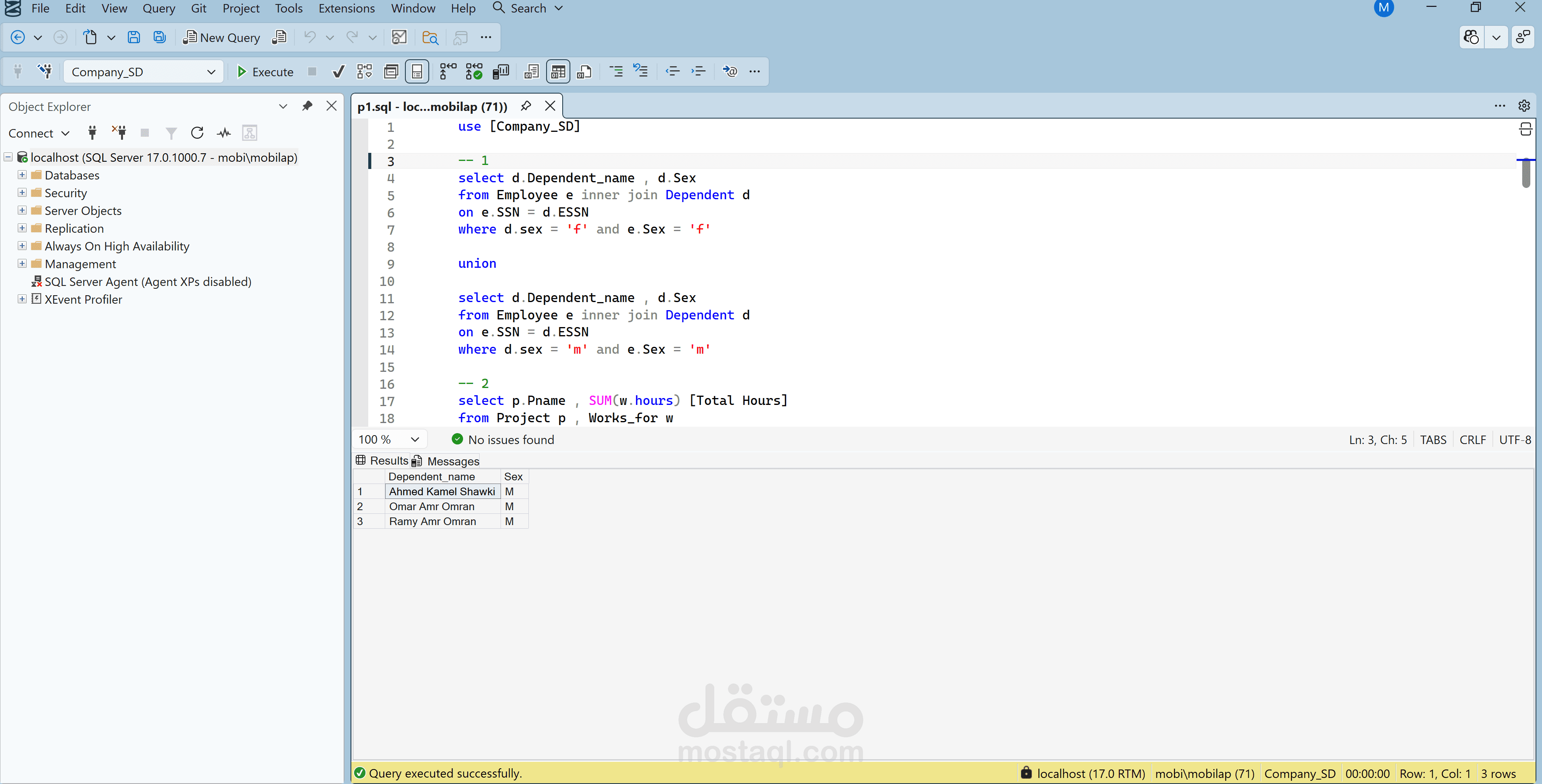1542x784 pixels.
Task: Click the Omar Amr Omran result cell
Action: click(442, 506)
